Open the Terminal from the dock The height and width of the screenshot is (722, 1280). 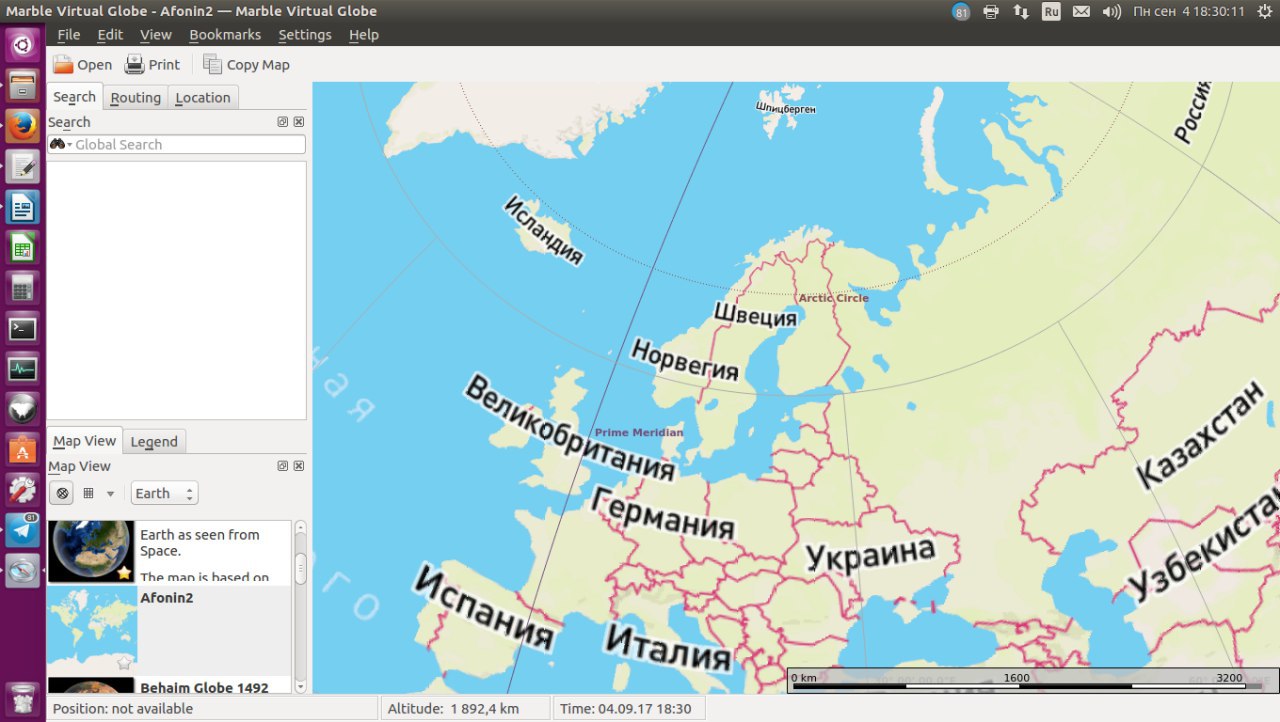pos(22,328)
